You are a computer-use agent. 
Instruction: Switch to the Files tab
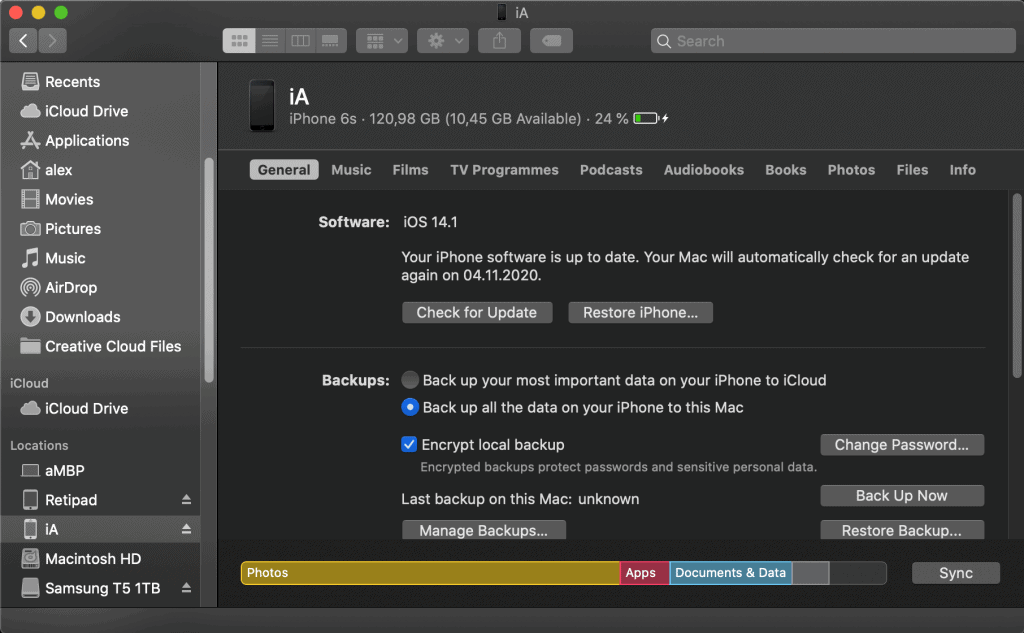[912, 170]
